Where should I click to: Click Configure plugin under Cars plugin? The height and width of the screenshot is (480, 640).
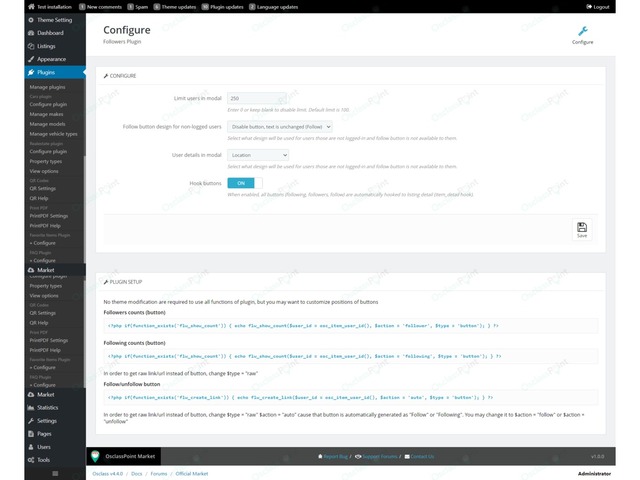(x=48, y=104)
